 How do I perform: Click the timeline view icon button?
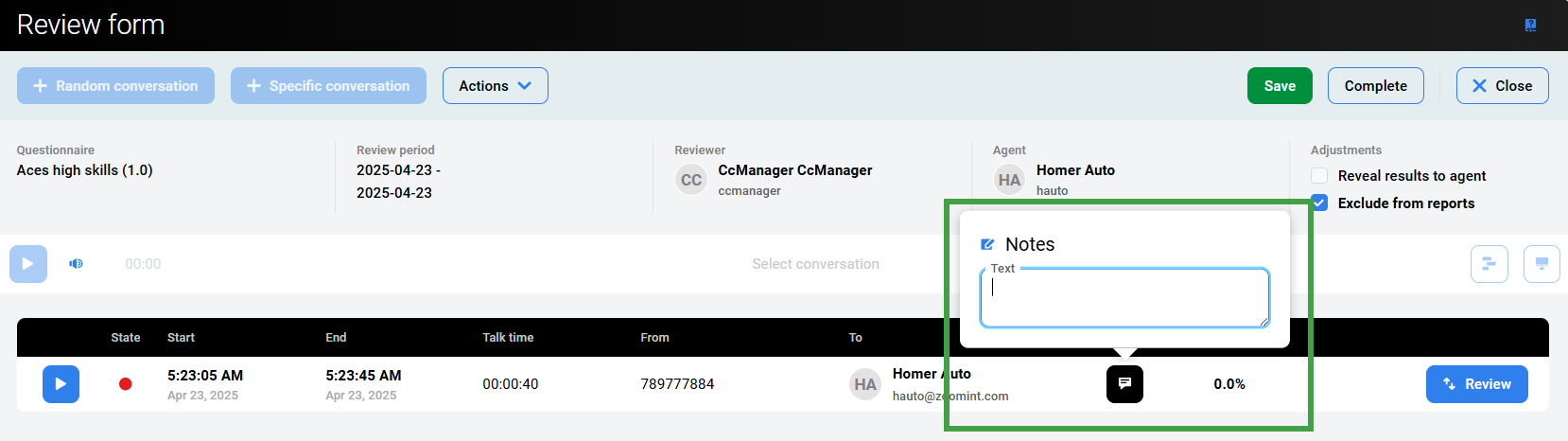coord(1489,264)
